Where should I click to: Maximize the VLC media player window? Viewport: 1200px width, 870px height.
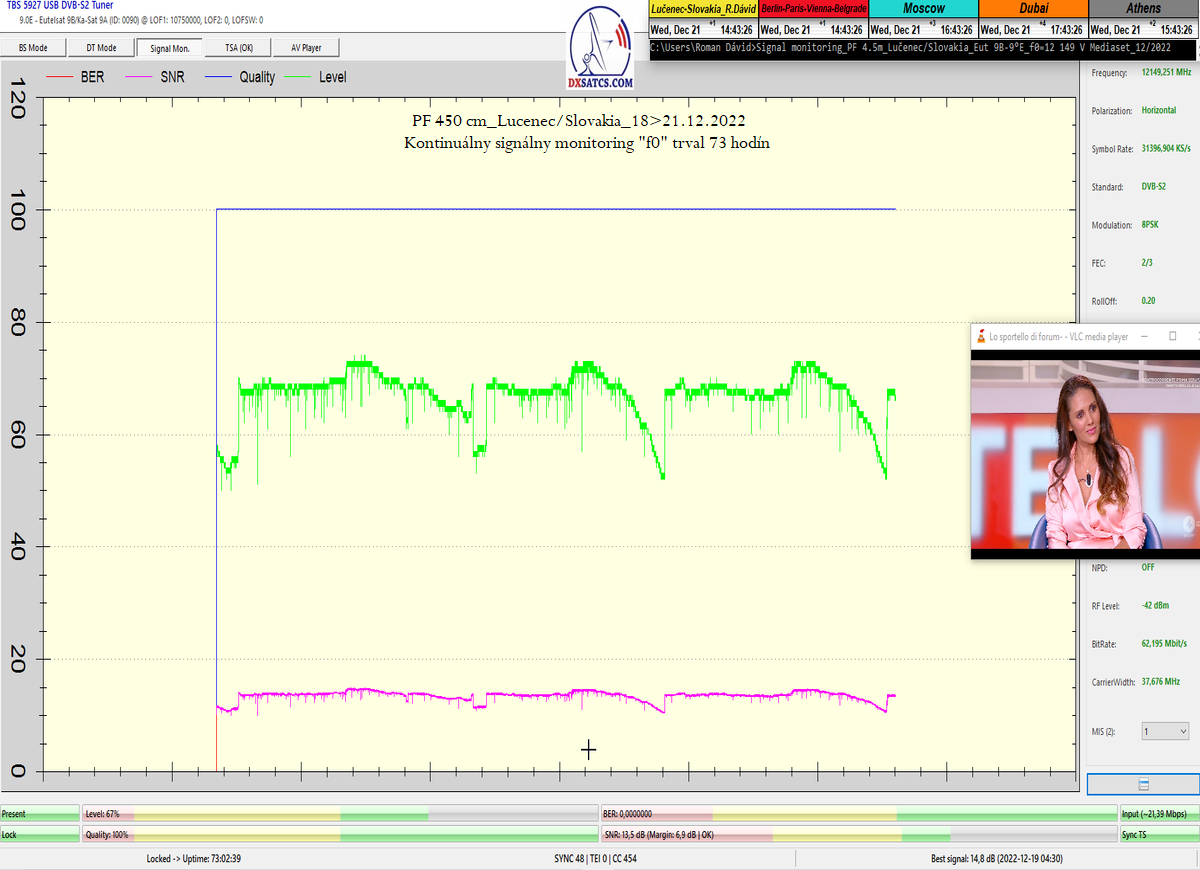(1173, 337)
